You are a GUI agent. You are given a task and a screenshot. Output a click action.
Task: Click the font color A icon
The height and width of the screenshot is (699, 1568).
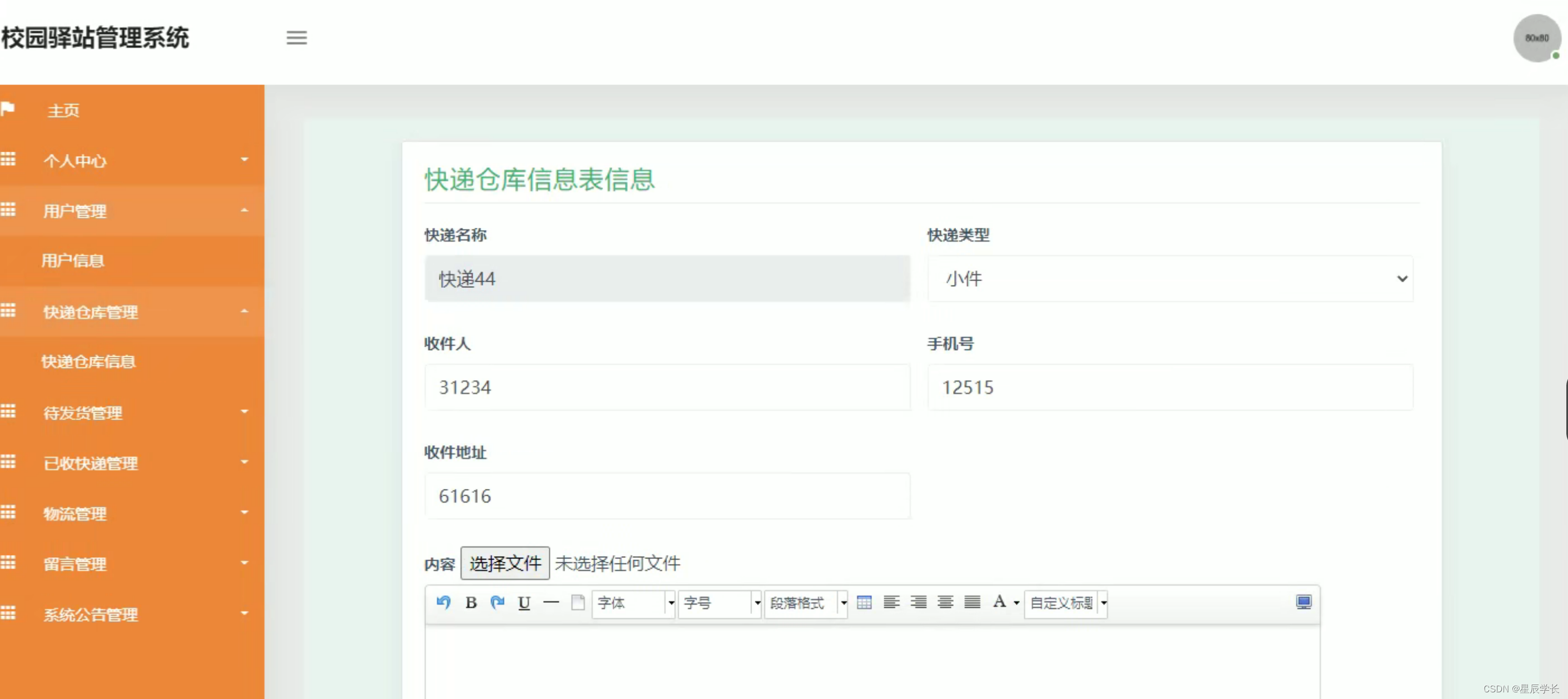click(x=999, y=603)
